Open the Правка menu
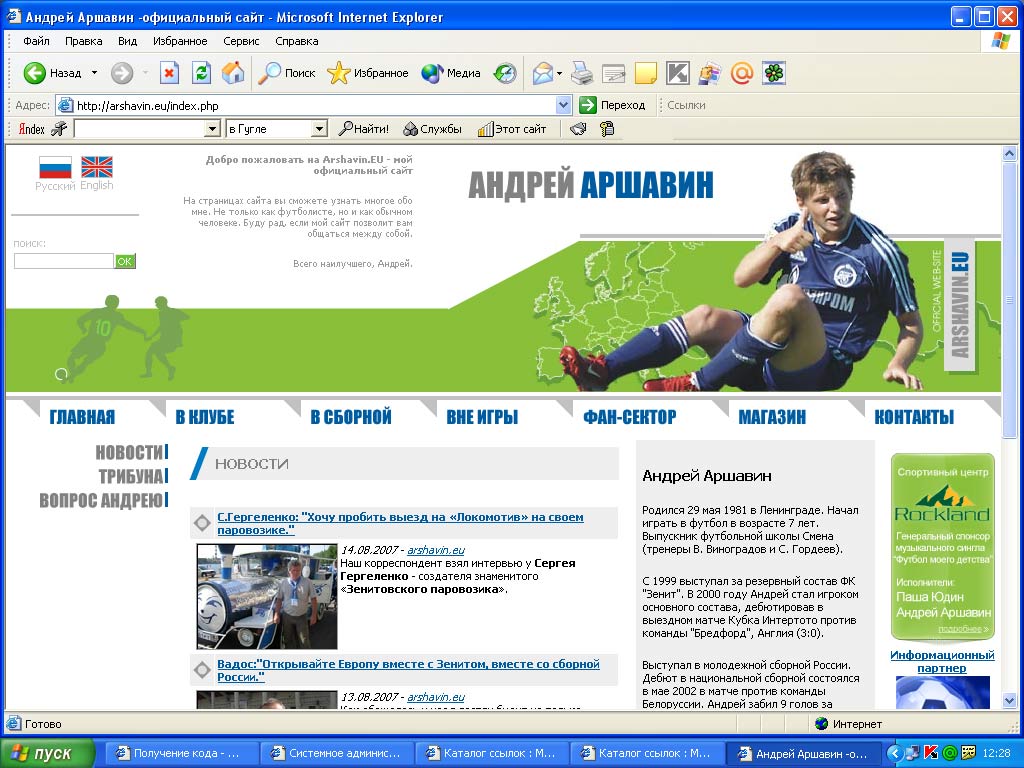This screenshot has width=1024, height=768. tap(84, 41)
